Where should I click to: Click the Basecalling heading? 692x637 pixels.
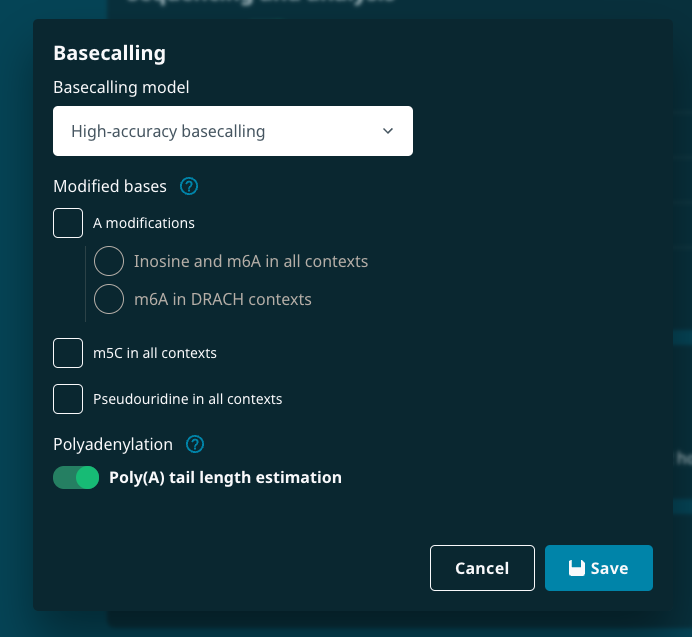109,53
